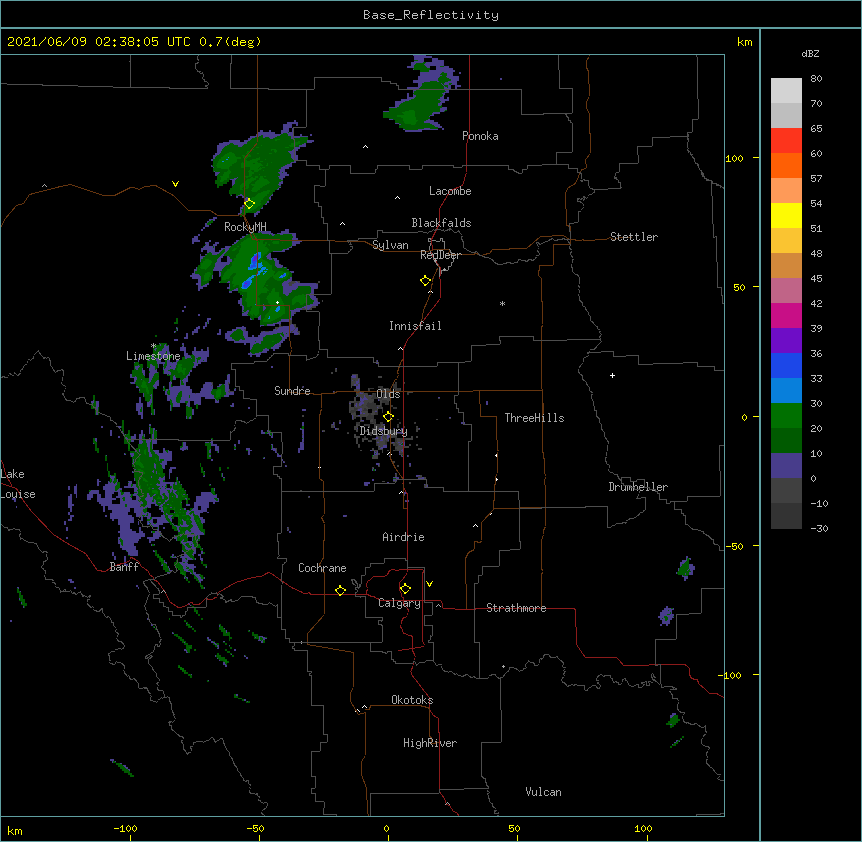The height and width of the screenshot is (842, 862).
Task: Click the Limestone map label
Action: click(153, 356)
